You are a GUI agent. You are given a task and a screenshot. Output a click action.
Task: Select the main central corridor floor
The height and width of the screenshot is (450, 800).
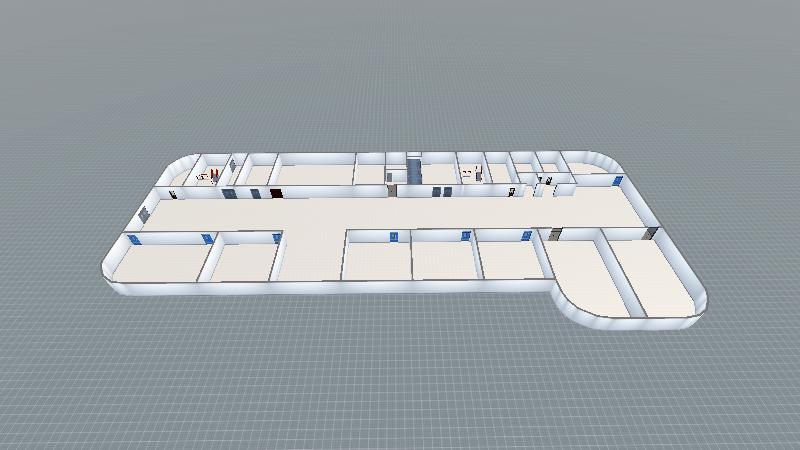point(400,210)
